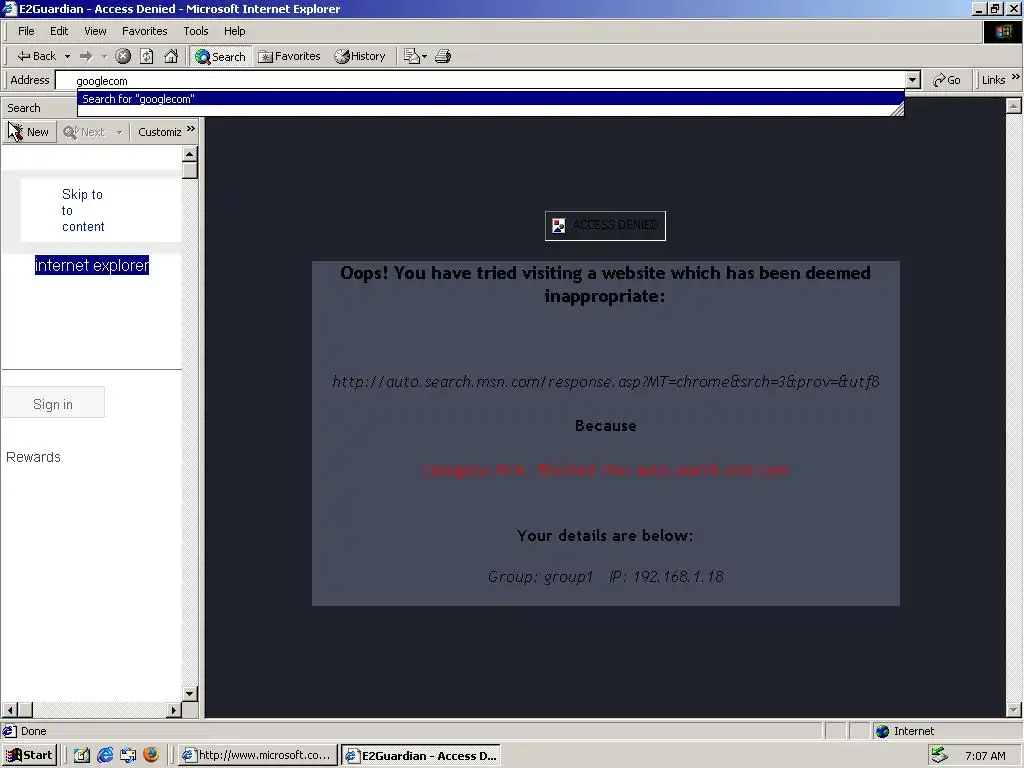
Task: Click the Show Desktop quick launch icon
Action: [82, 756]
